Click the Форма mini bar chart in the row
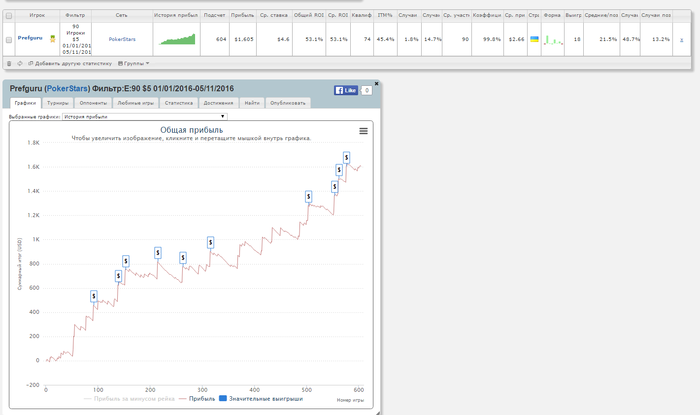The width and height of the screenshot is (700, 415). pyautogui.click(x=553, y=40)
